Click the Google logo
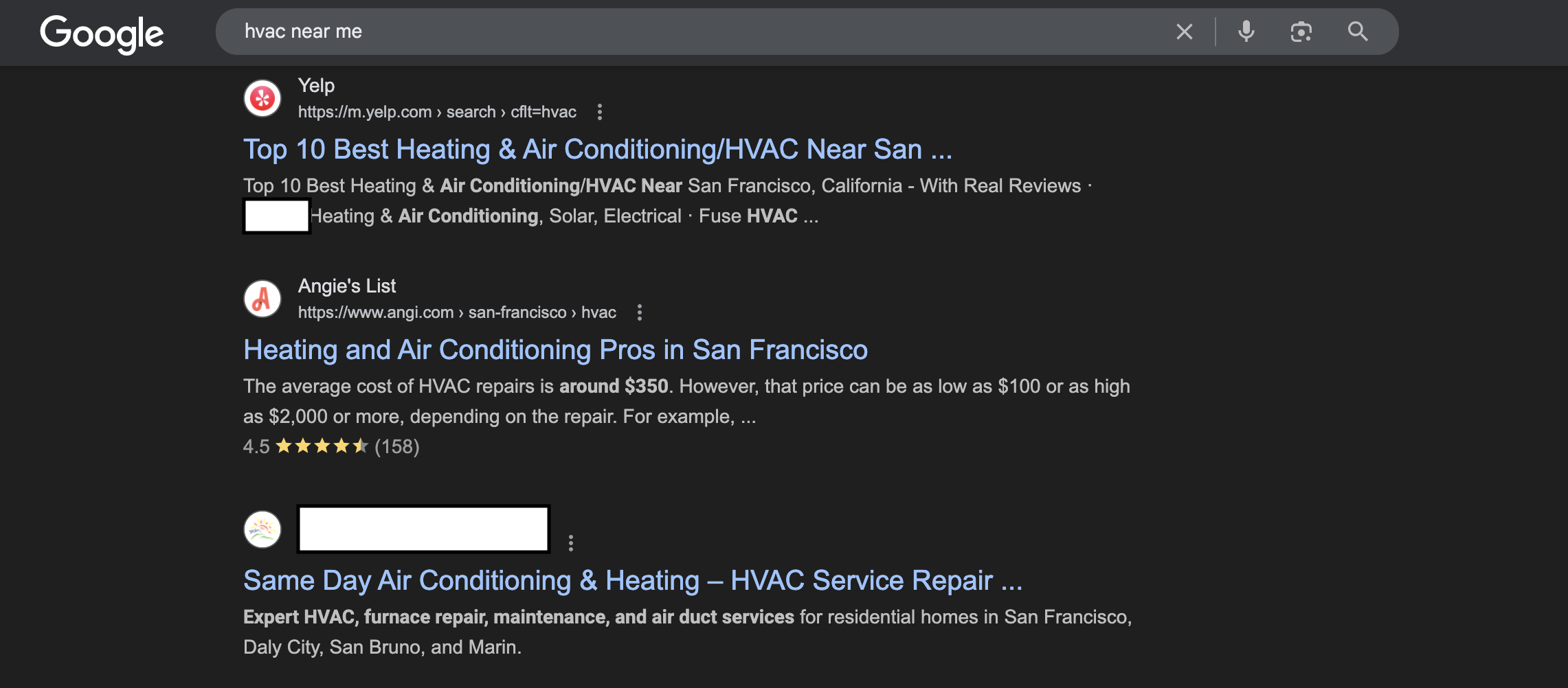 click(102, 32)
